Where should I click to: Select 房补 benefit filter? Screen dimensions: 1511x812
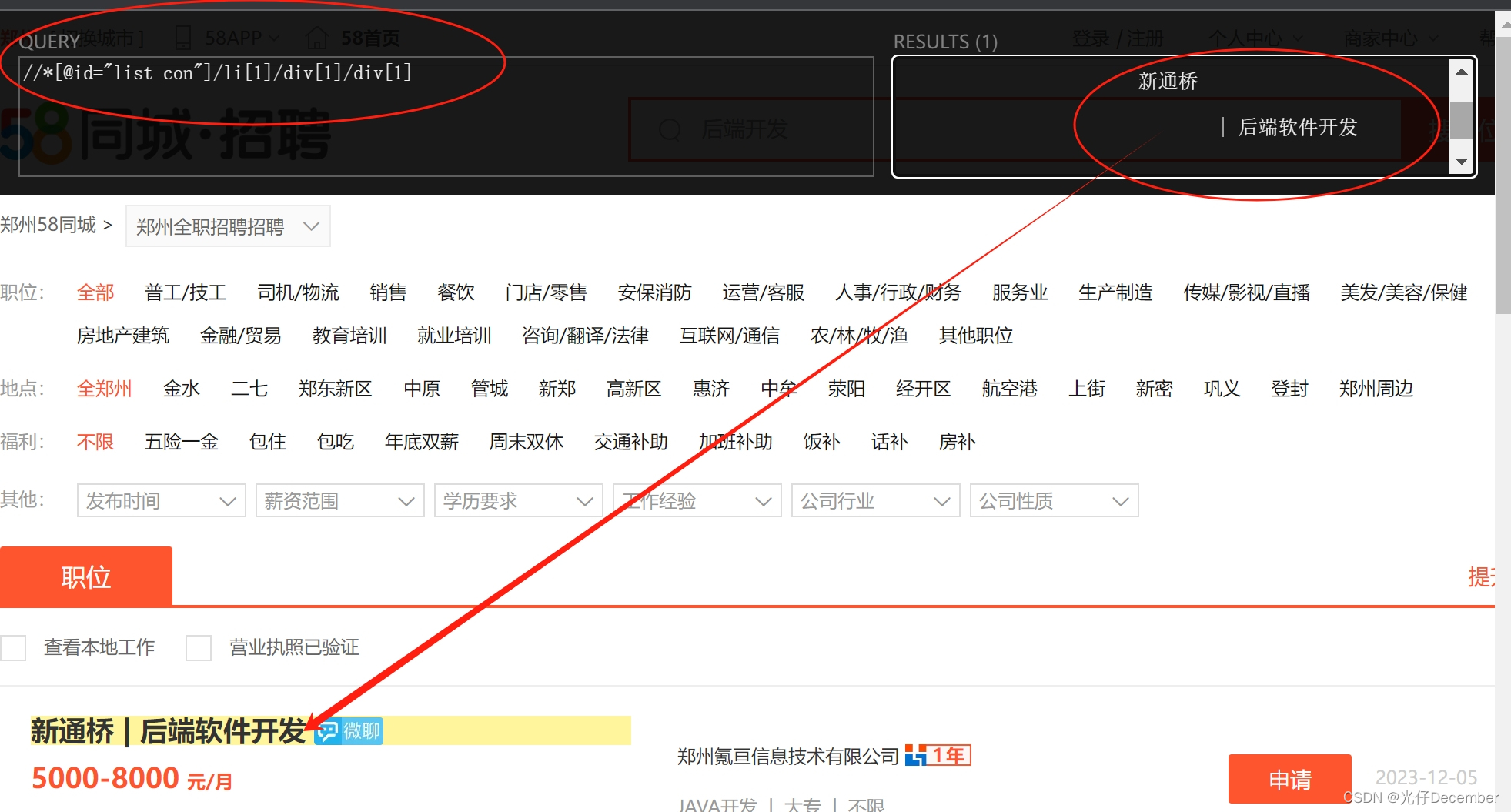coord(958,442)
